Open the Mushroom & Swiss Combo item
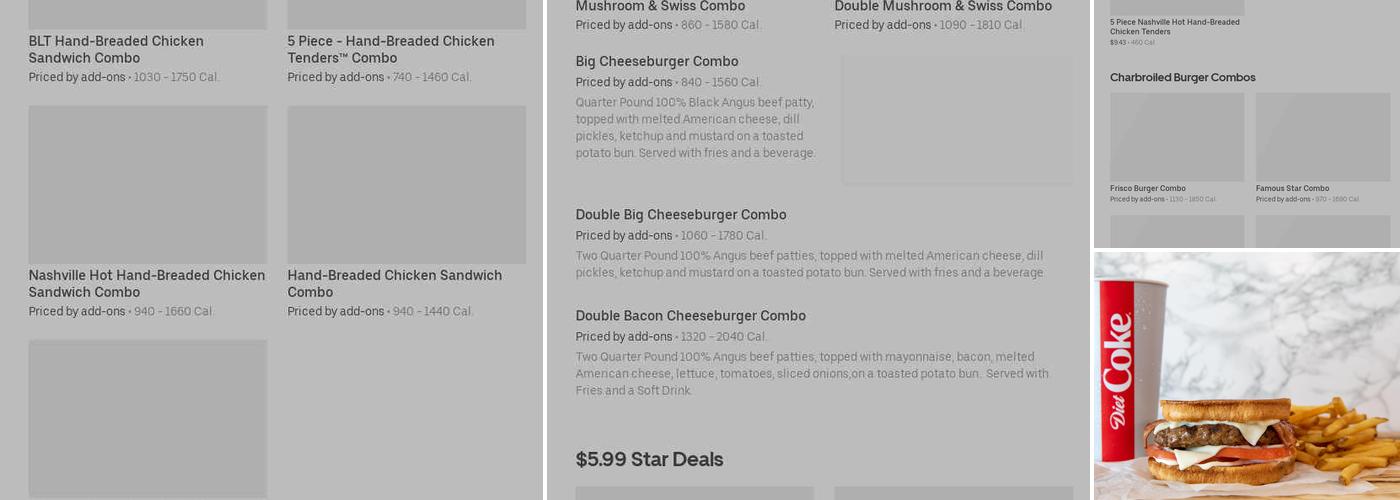 tap(660, 7)
